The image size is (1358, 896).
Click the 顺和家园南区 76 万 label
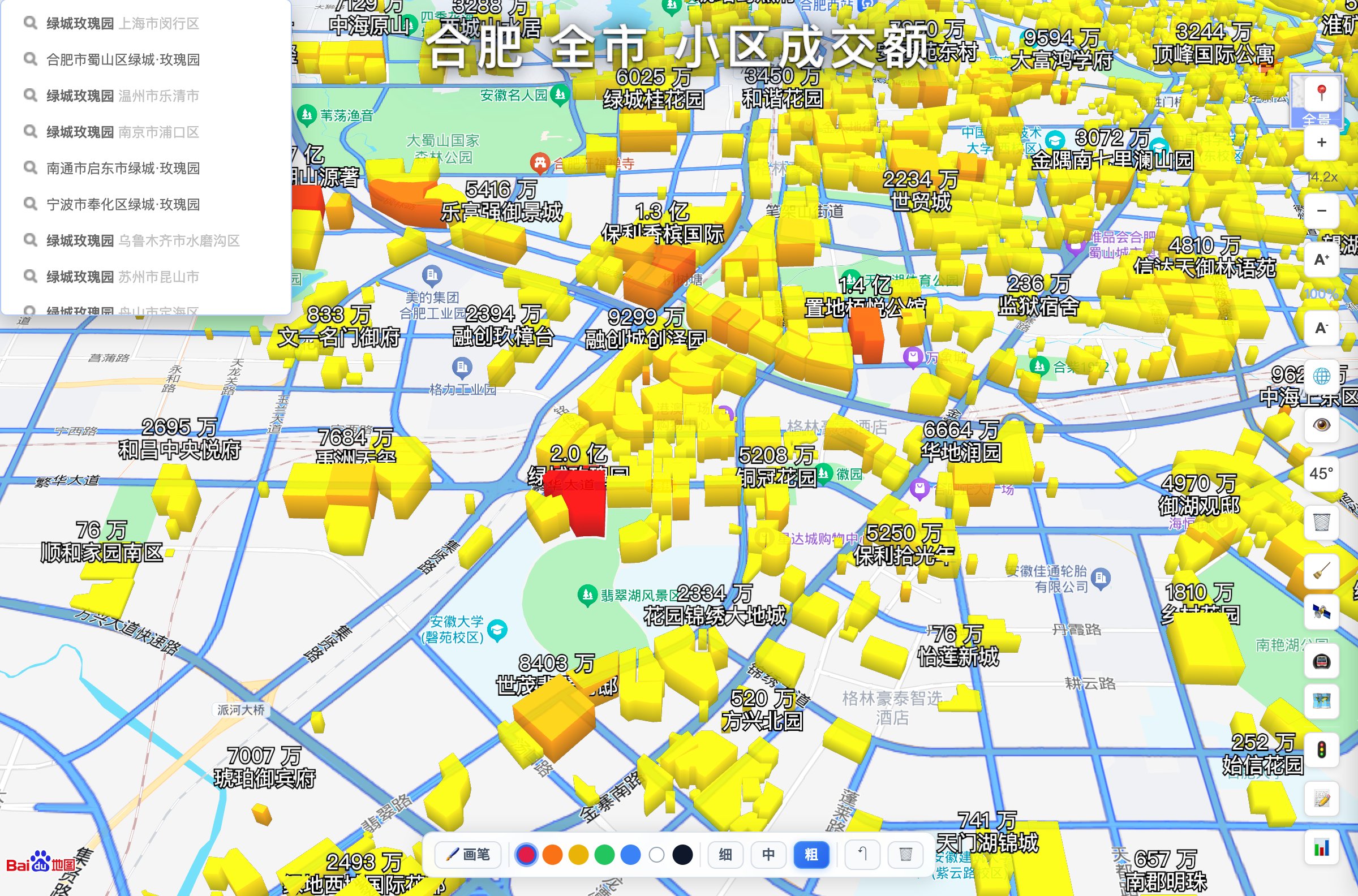[101, 542]
